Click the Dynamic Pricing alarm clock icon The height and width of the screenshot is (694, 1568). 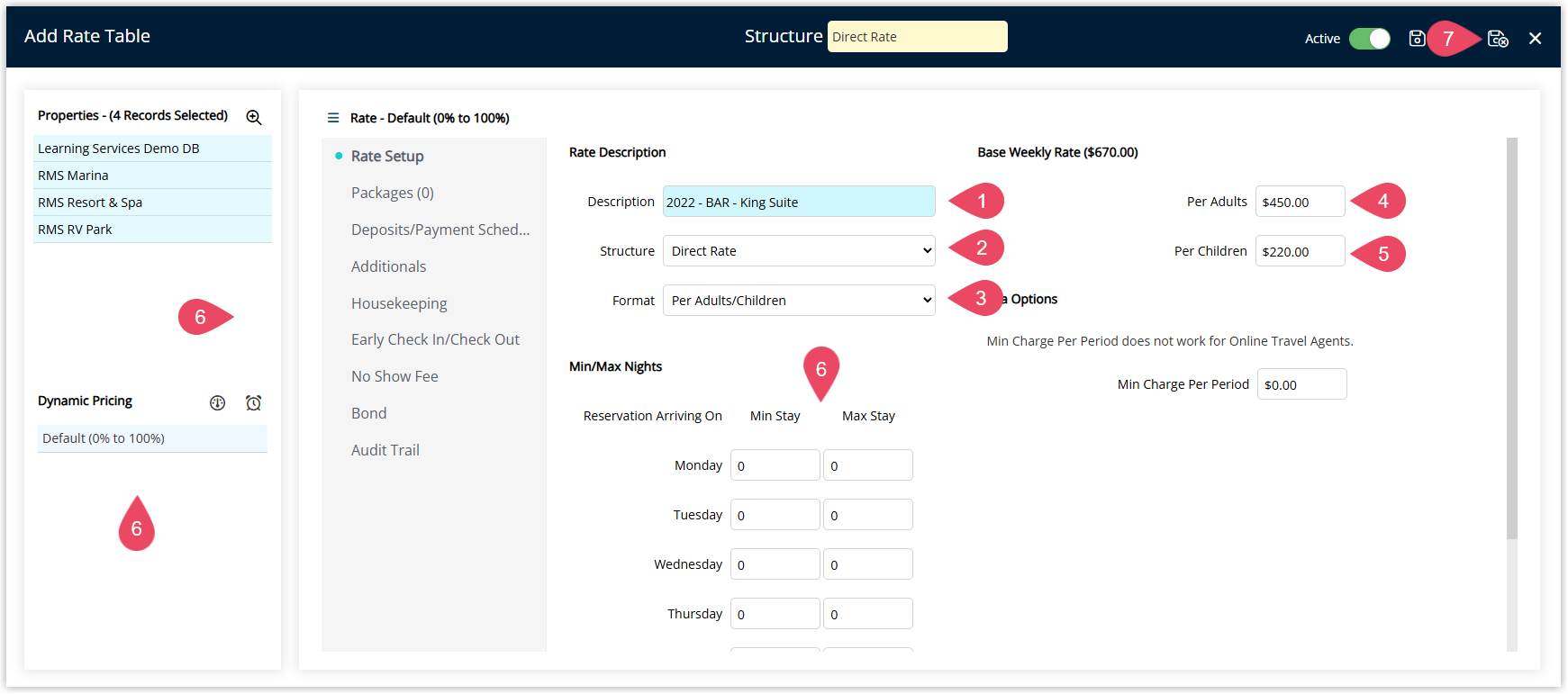(x=253, y=403)
